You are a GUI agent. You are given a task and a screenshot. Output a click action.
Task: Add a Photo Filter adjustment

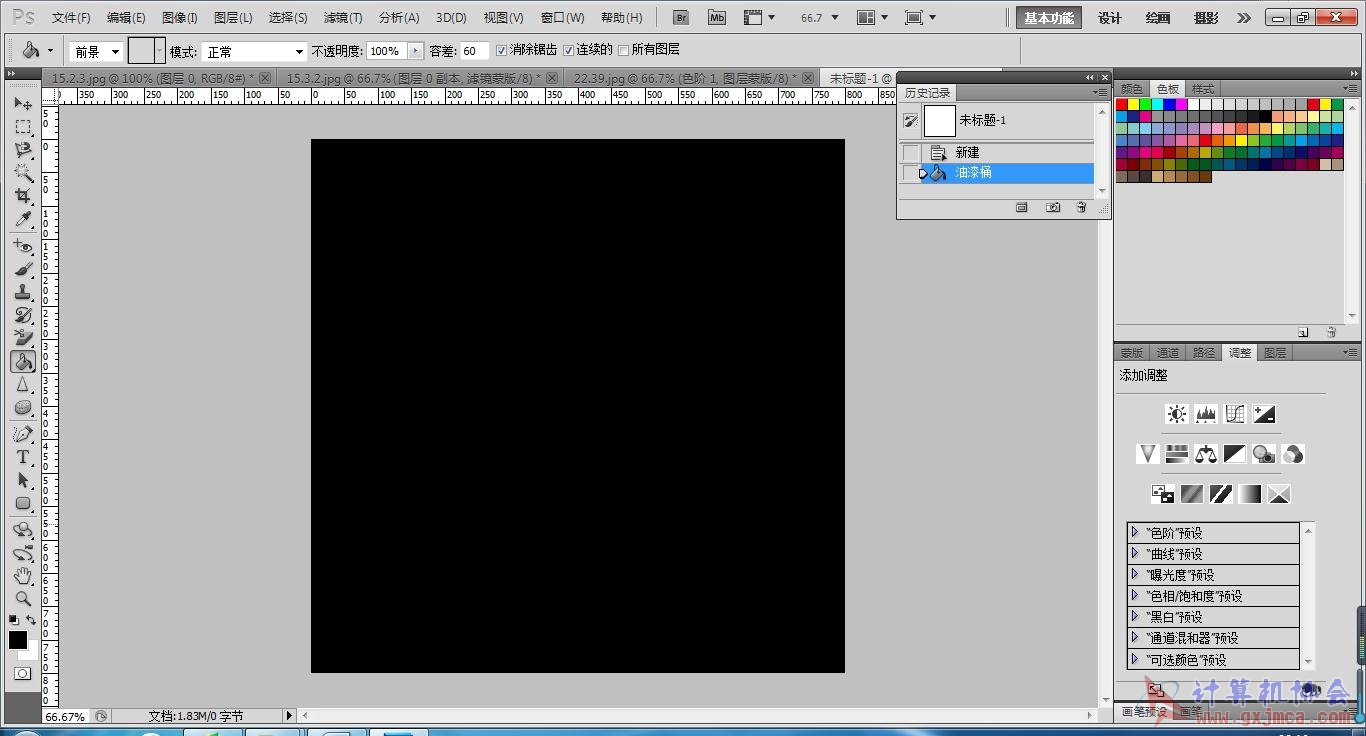coord(1264,454)
